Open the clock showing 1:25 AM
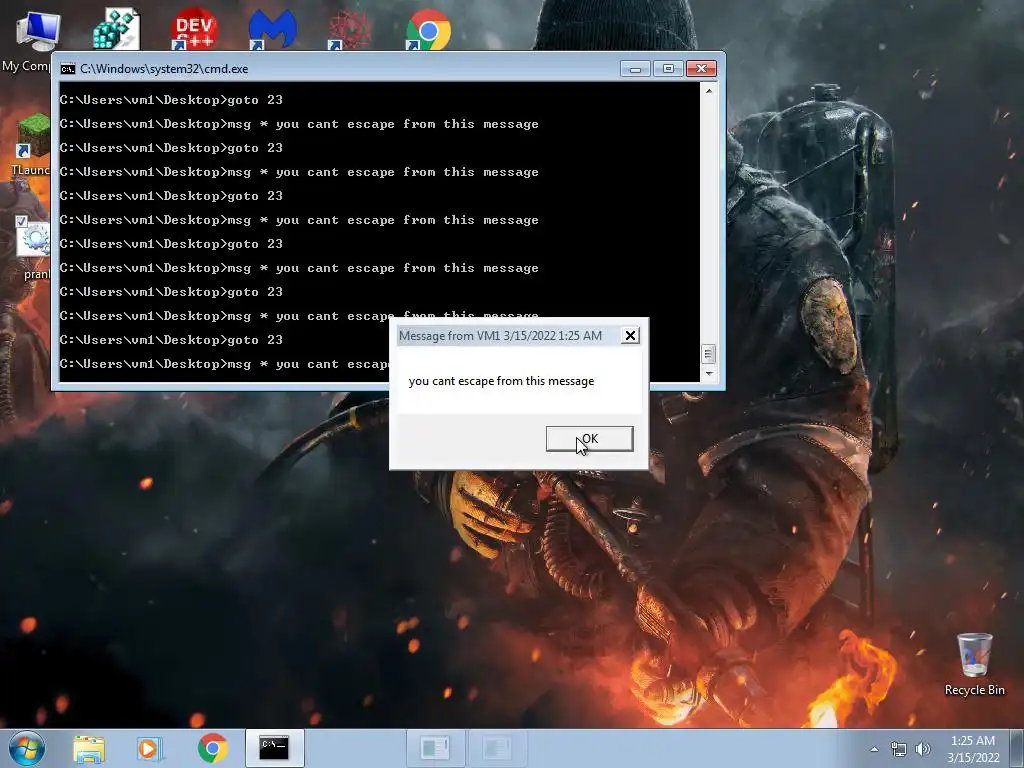The width and height of the screenshot is (1024, 768). [x=973, y=749]
